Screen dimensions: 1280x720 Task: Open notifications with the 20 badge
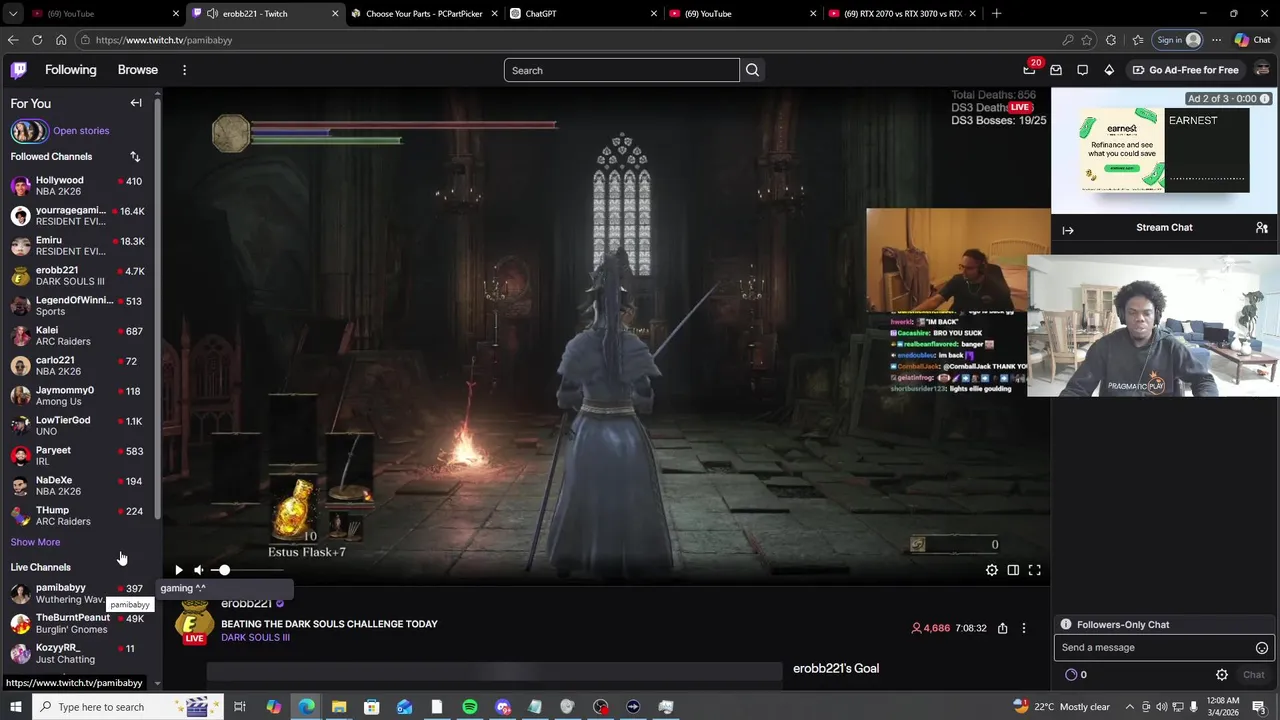[1030, 70]
